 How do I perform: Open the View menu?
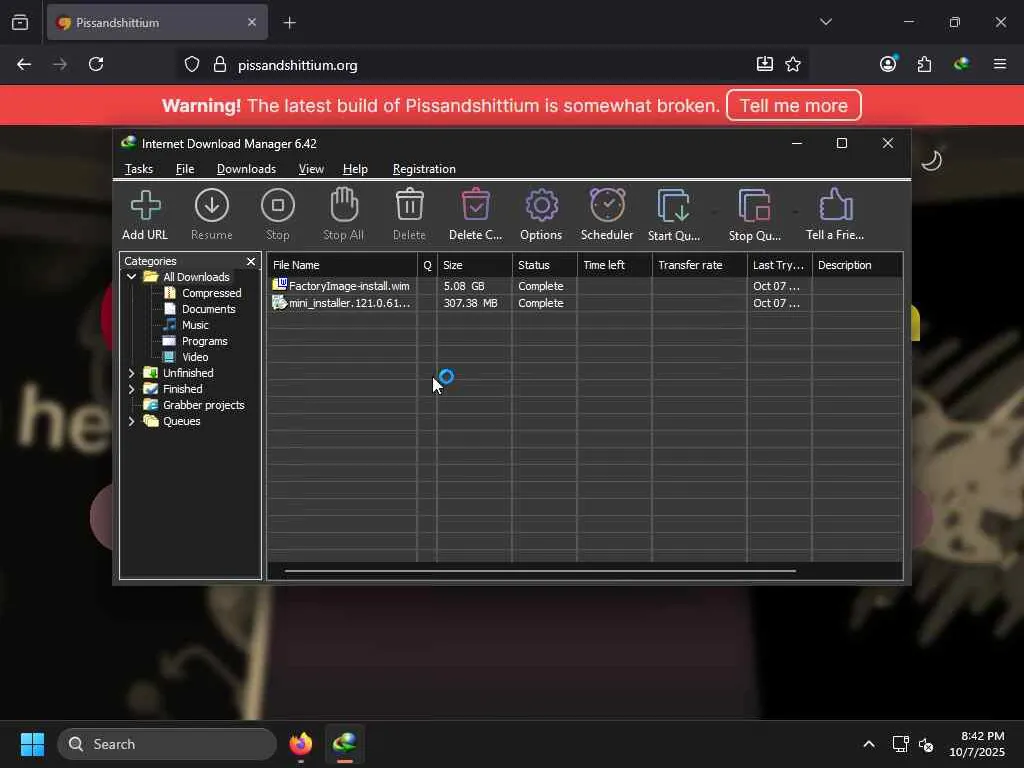[x=311, y=169]
